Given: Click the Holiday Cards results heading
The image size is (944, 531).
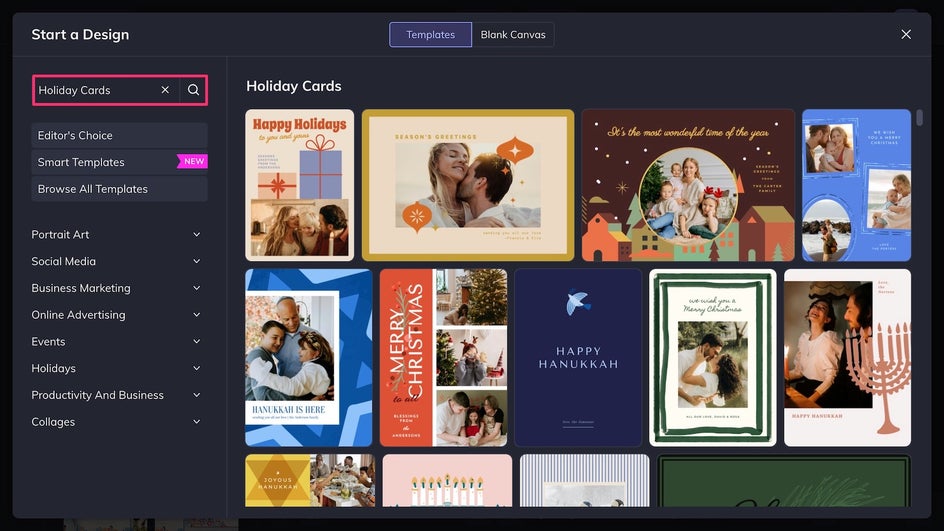Looking at the screenshot, I should point(294,86).
